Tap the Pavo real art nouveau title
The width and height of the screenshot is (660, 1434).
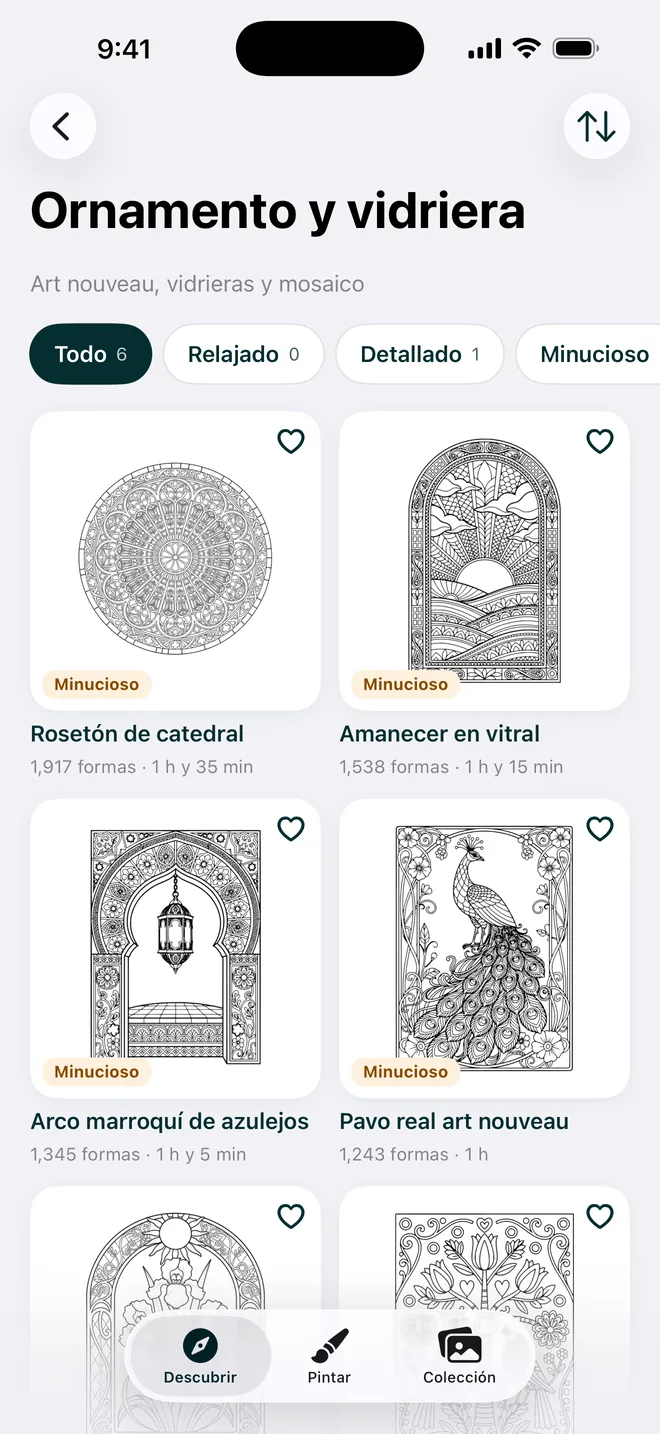454,1121
